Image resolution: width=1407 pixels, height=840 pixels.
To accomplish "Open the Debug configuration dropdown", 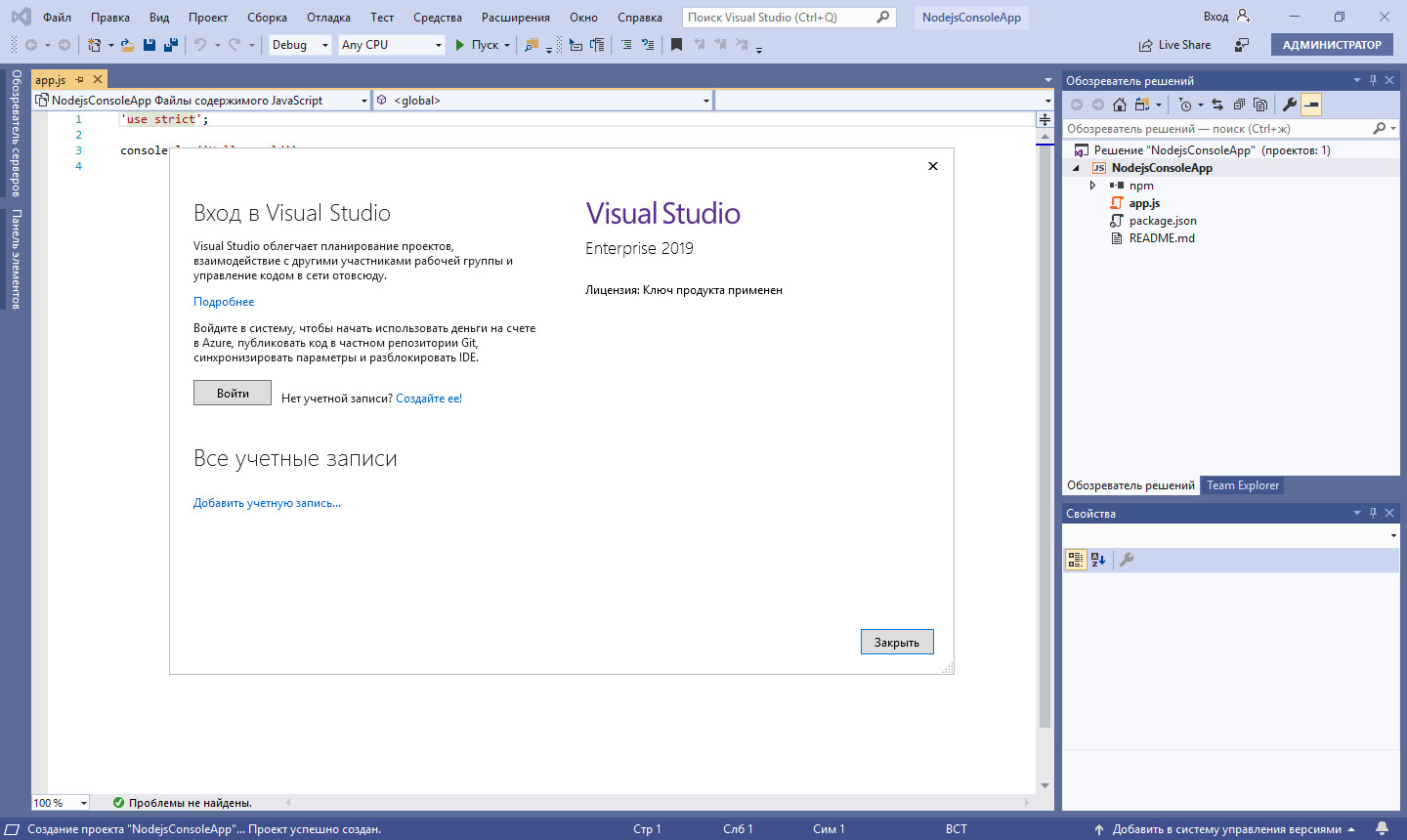I will [300, 45].
